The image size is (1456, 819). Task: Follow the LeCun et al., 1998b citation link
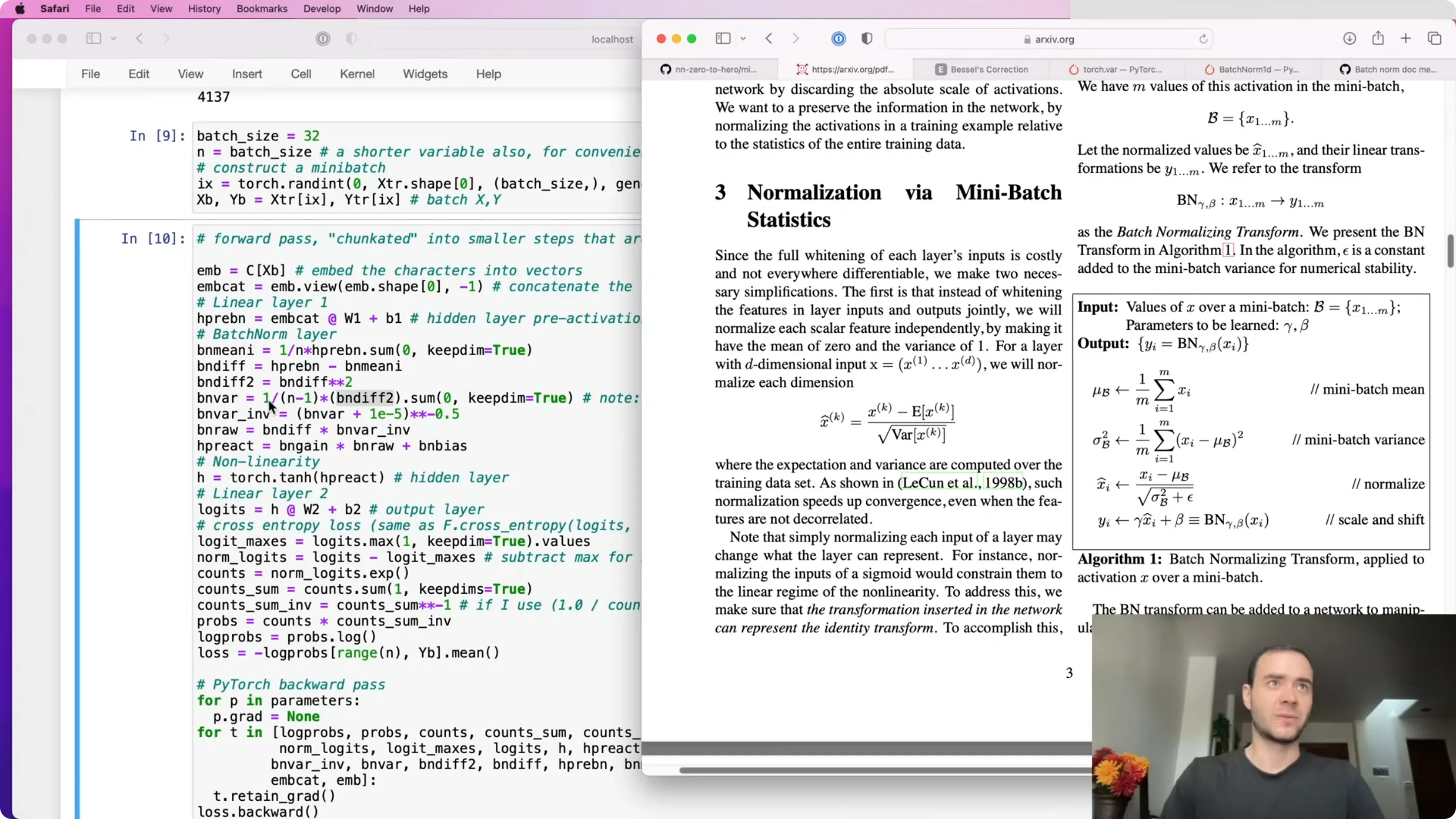click(961, 483)
